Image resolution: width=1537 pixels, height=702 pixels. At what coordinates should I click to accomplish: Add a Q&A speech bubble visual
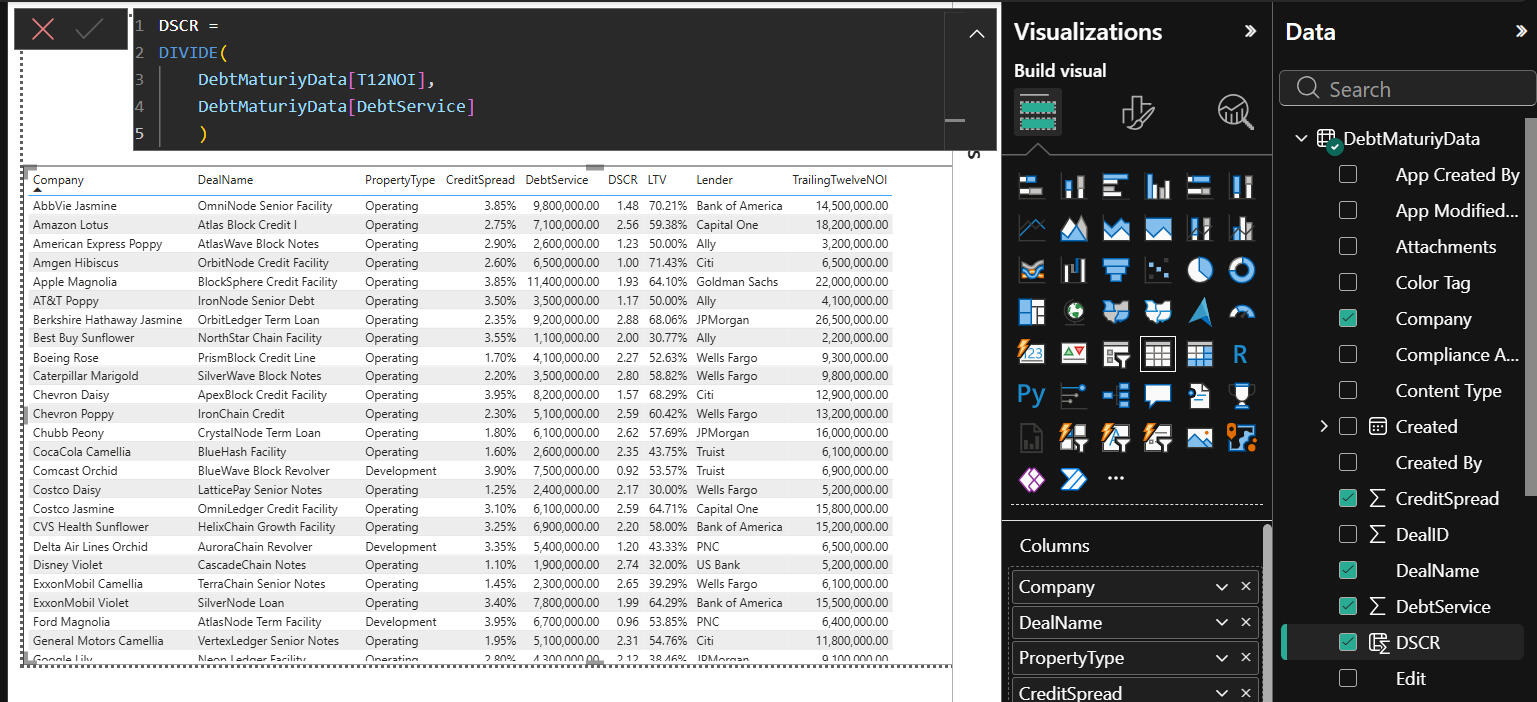pyautogui.click(x=1158, y=395)
